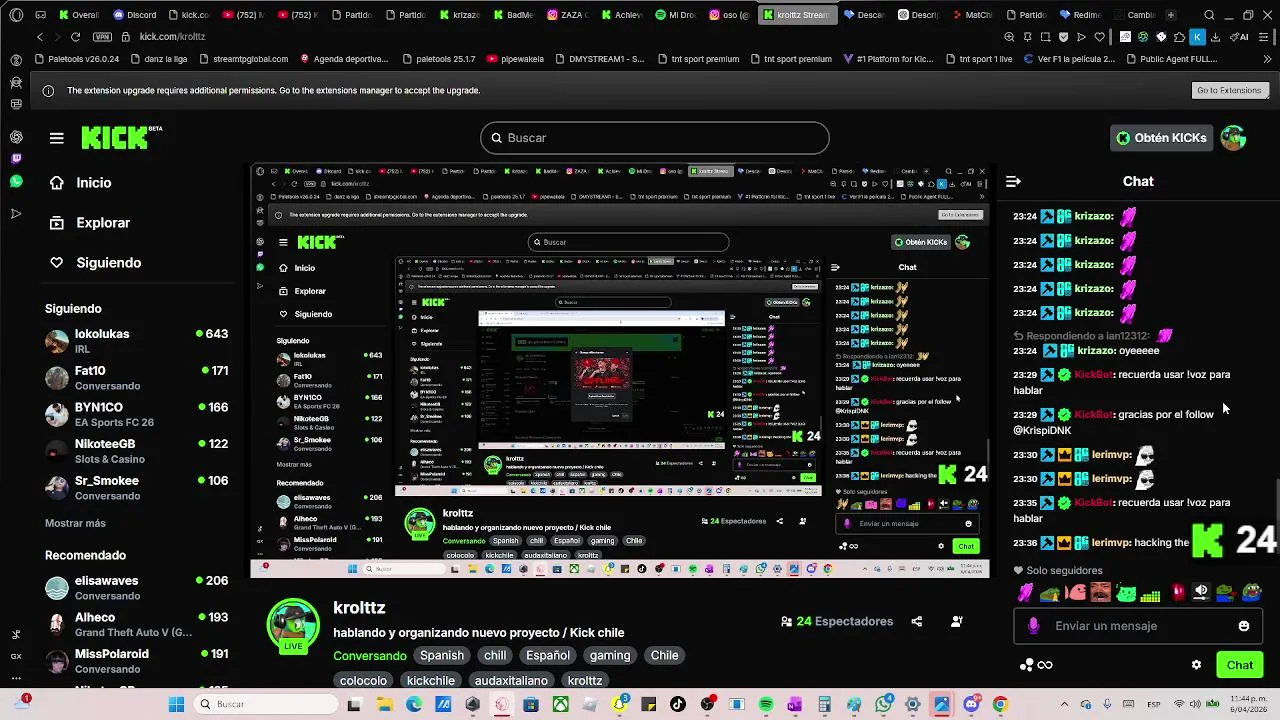Toggle the VPN badge in address bar
This screenshot has height=720, width=1280.
tap(103, 37)
